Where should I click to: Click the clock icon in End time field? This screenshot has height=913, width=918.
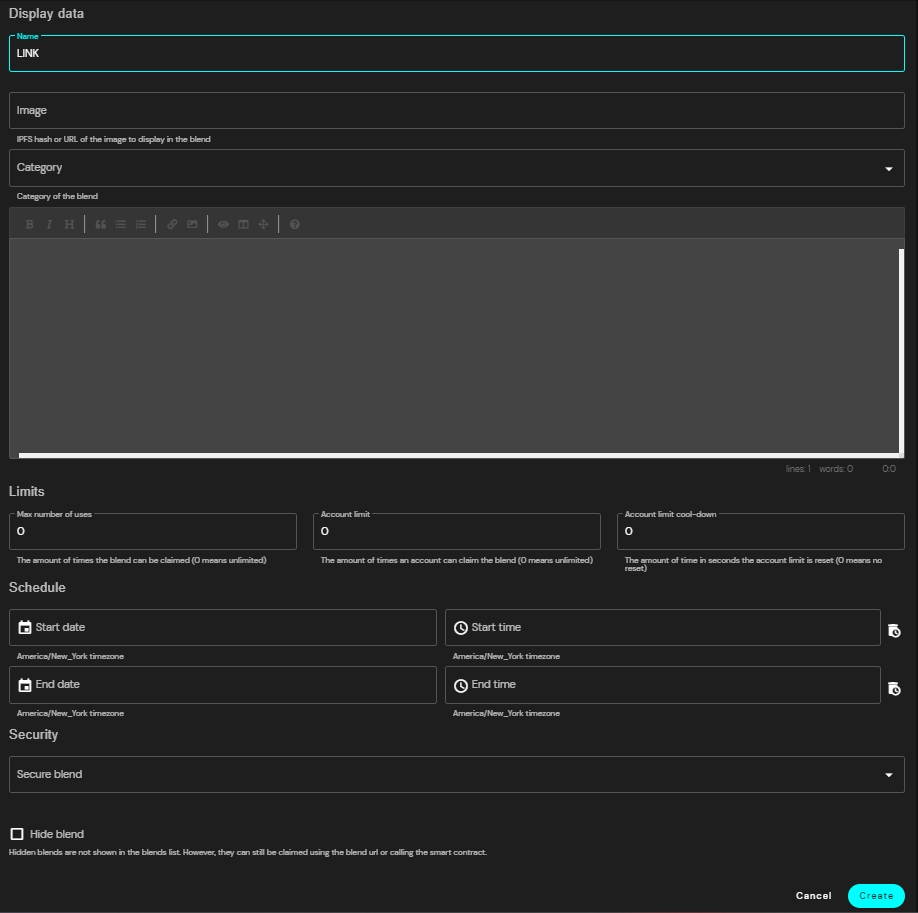click(x=461, y=685)
